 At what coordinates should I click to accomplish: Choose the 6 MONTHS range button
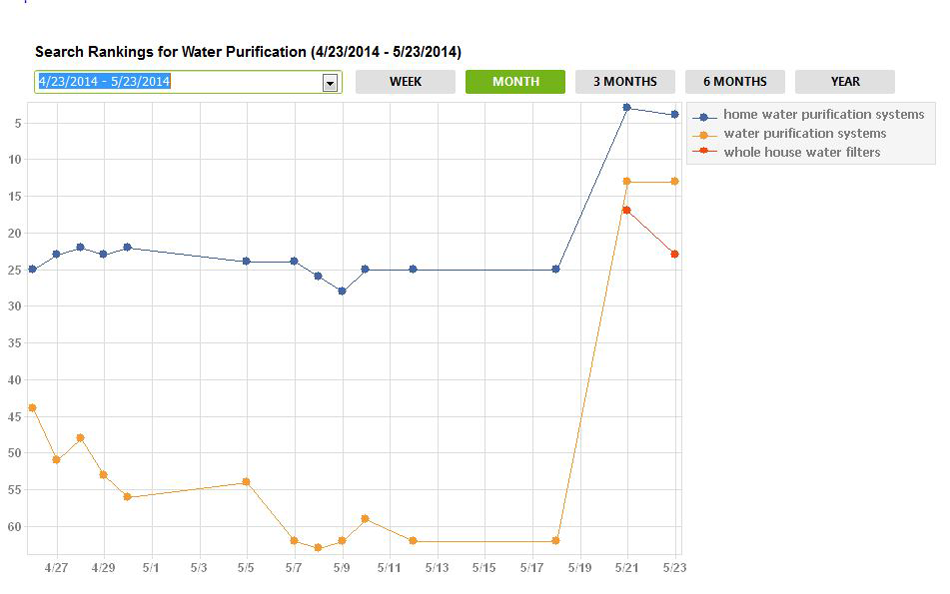(735, 82)
